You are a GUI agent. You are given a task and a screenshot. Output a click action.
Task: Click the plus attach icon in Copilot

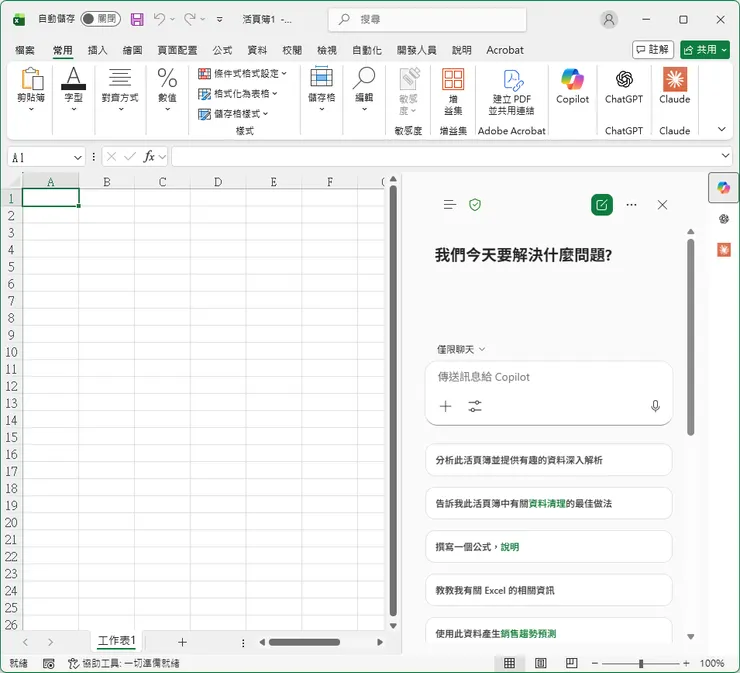[x=446, y=406]
